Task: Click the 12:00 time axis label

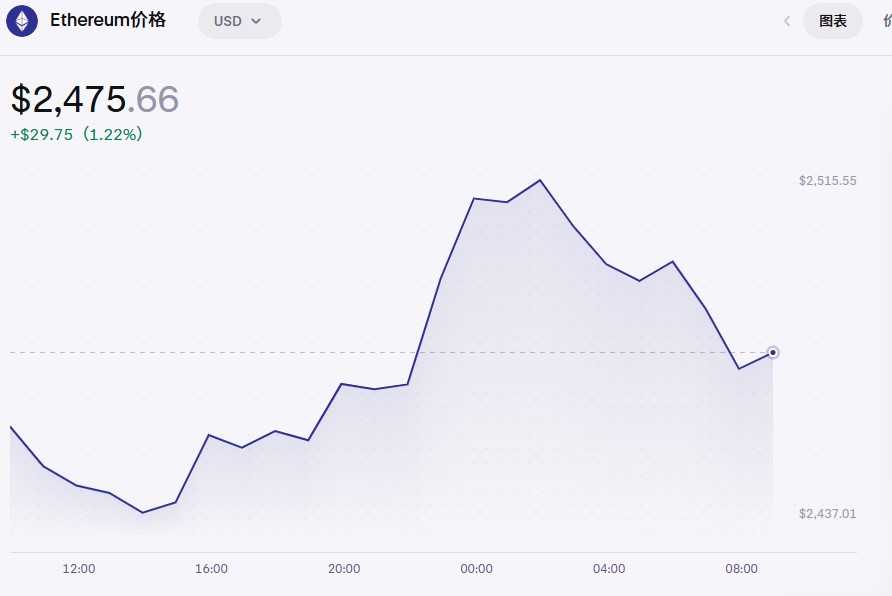Action: pos(79,569)
